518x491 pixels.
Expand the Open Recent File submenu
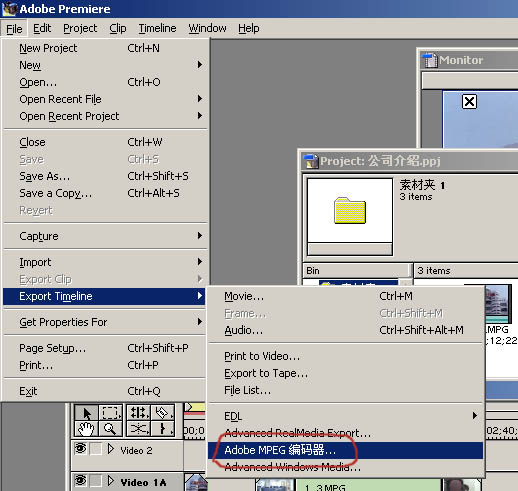200,98
